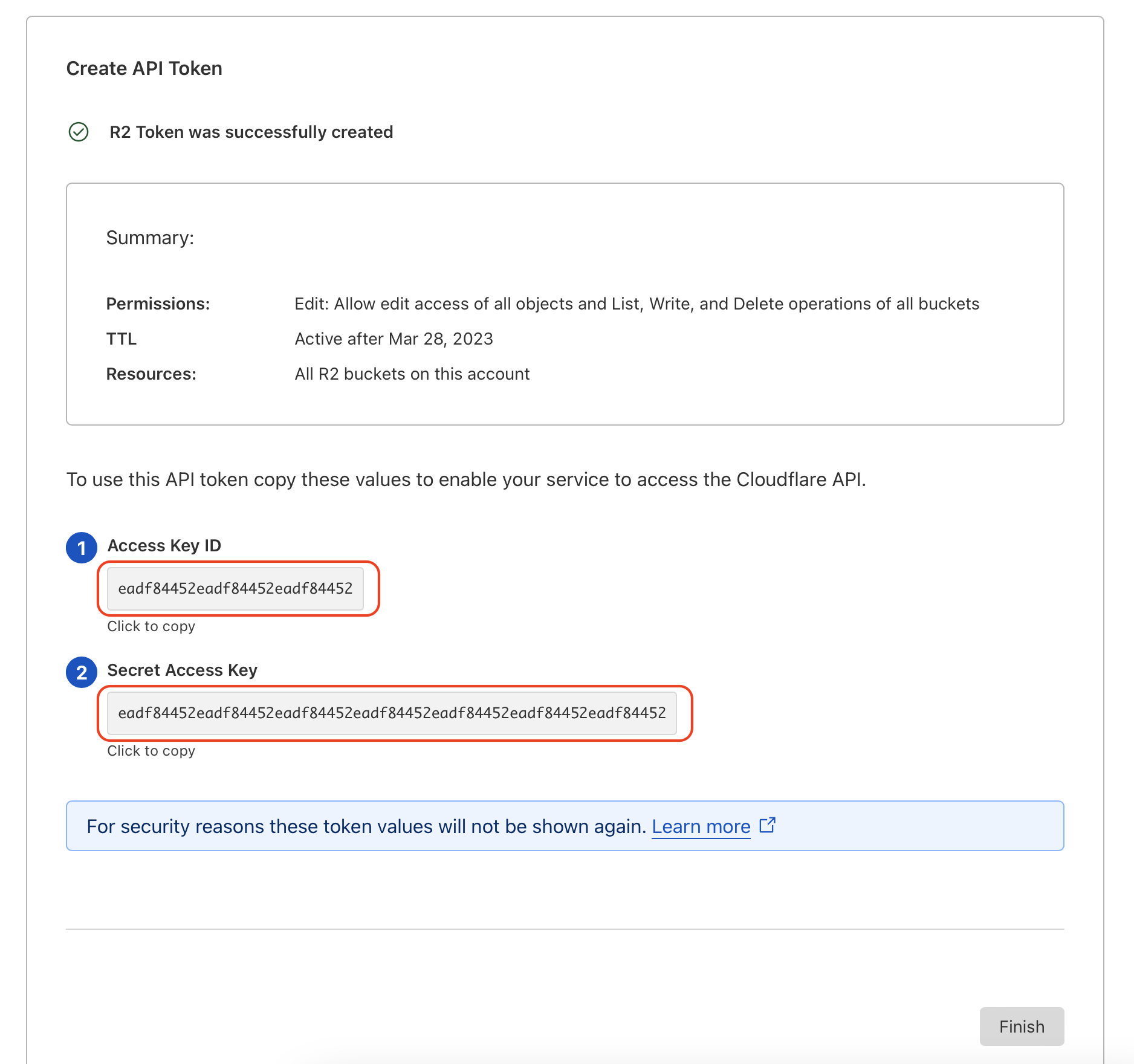Click the Finish button
Image resolution: width=1134 pixels, height=1064 pixels.
click(x=1022, y=1026)
